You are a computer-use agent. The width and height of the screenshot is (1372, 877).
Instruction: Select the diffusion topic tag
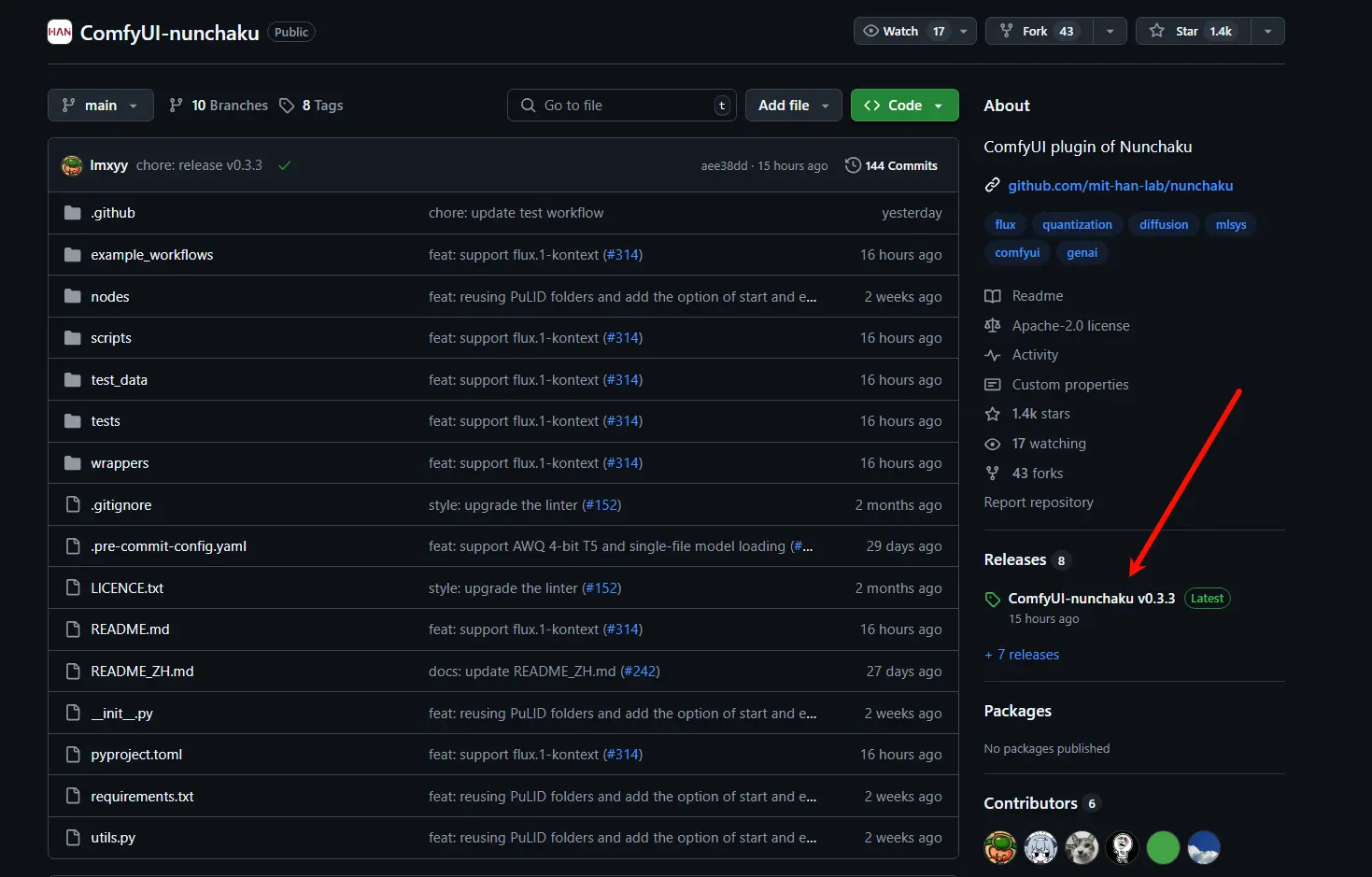coord(1164,224)
